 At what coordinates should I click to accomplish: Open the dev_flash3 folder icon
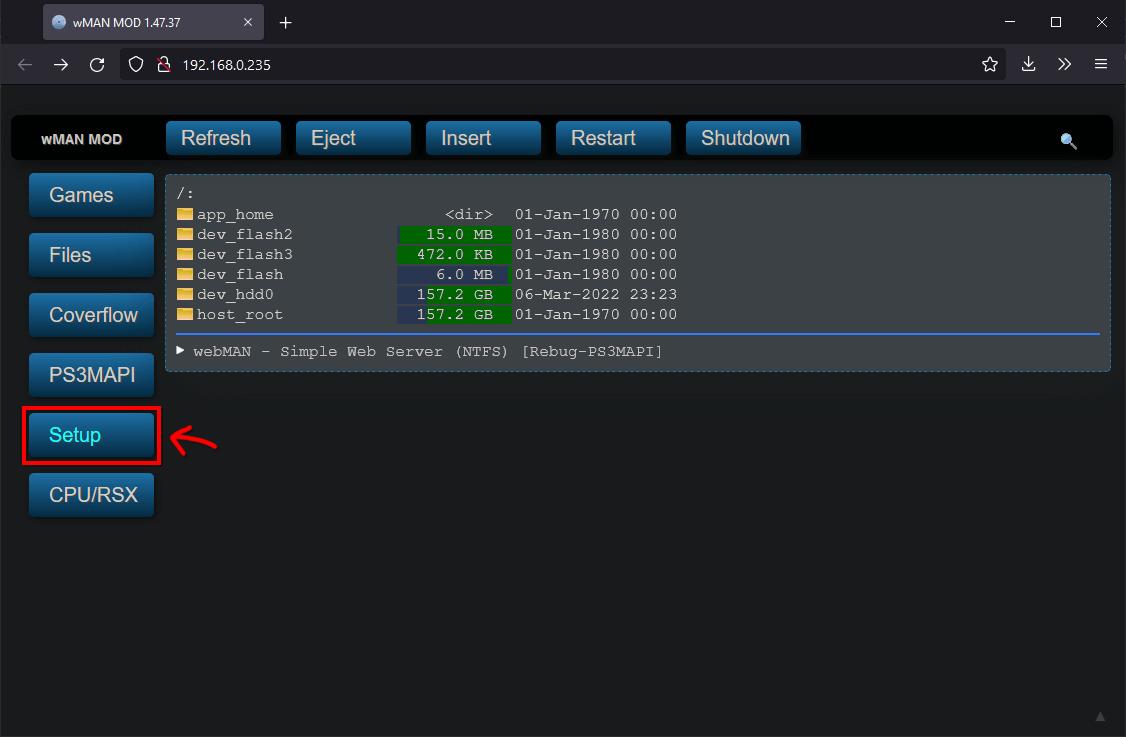(x=185, y=254)
